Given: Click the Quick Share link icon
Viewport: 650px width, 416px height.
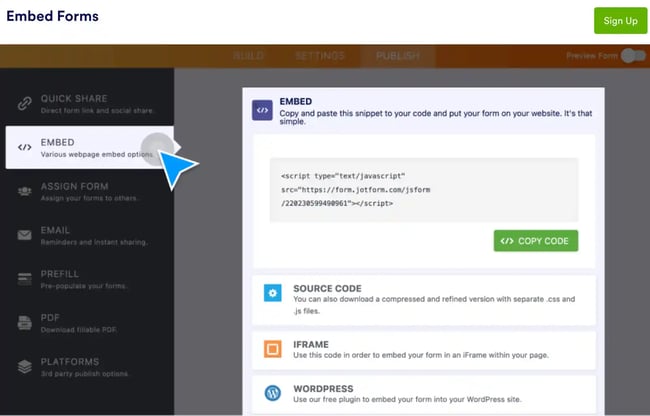Looking at the screenshot, I should tap(25, 103).
